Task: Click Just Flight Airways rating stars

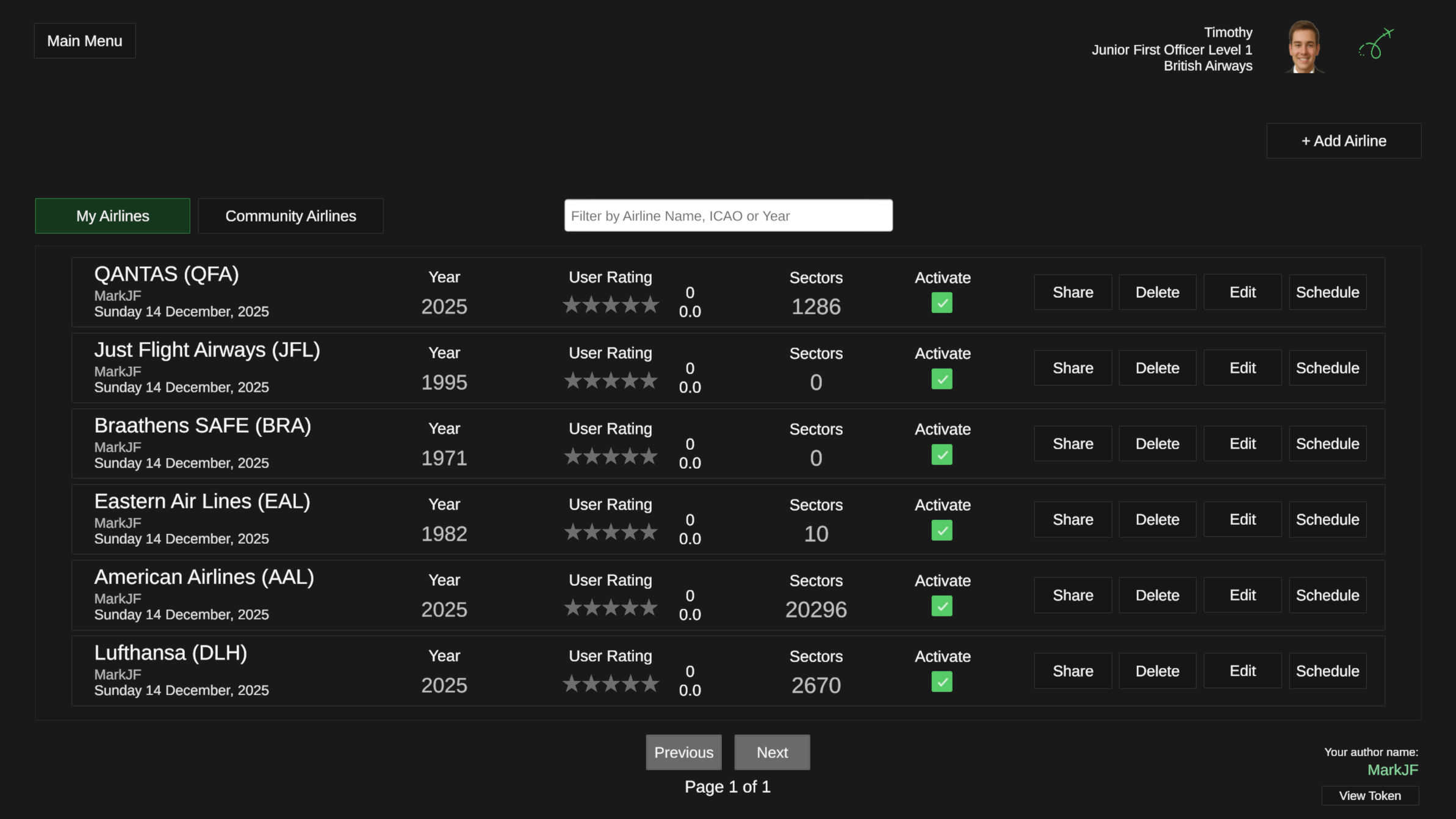Action: [x=610, y=381]
